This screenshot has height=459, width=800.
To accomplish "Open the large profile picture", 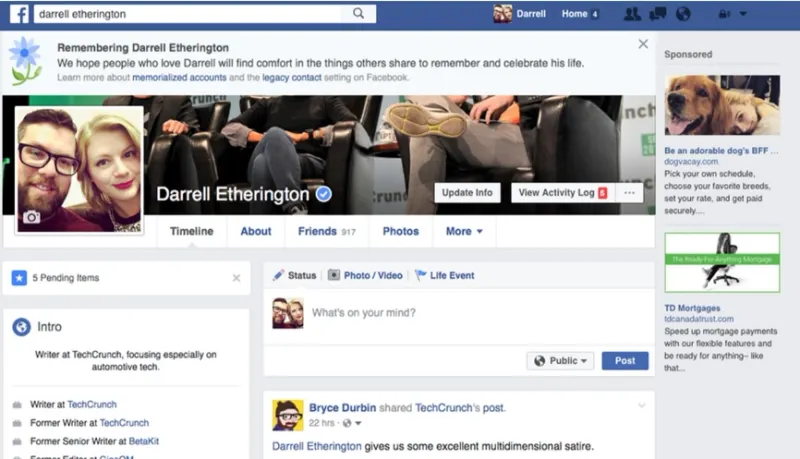I will click(x=79, y=170).
